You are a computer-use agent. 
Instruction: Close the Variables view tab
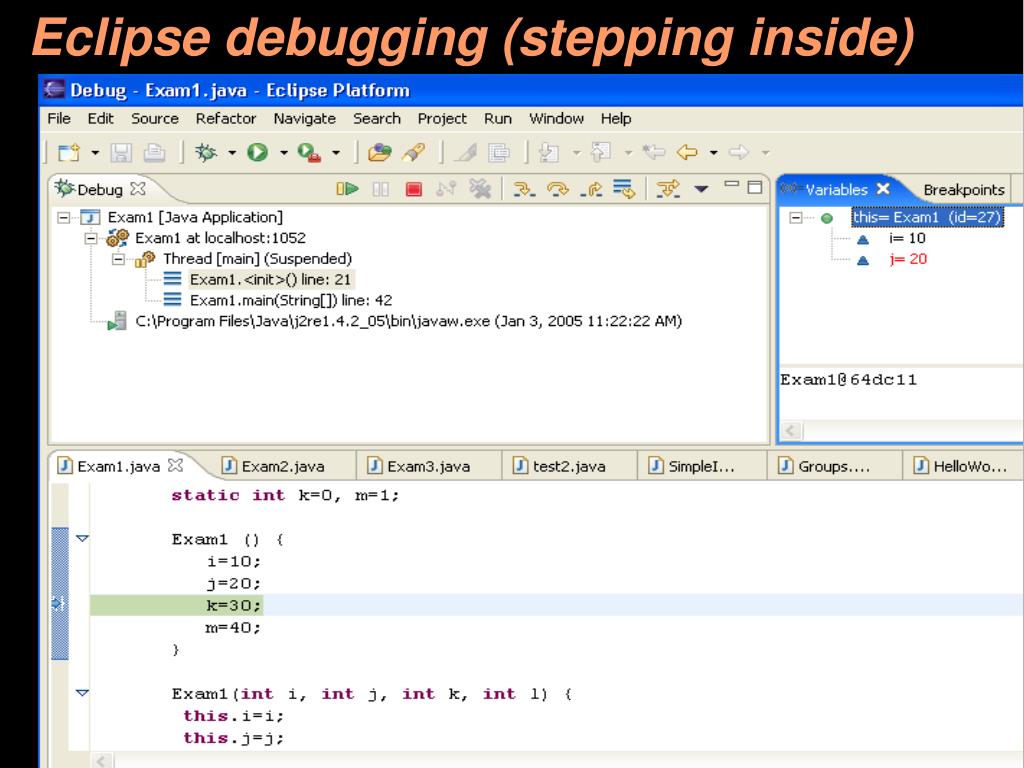tap(883, 189)
